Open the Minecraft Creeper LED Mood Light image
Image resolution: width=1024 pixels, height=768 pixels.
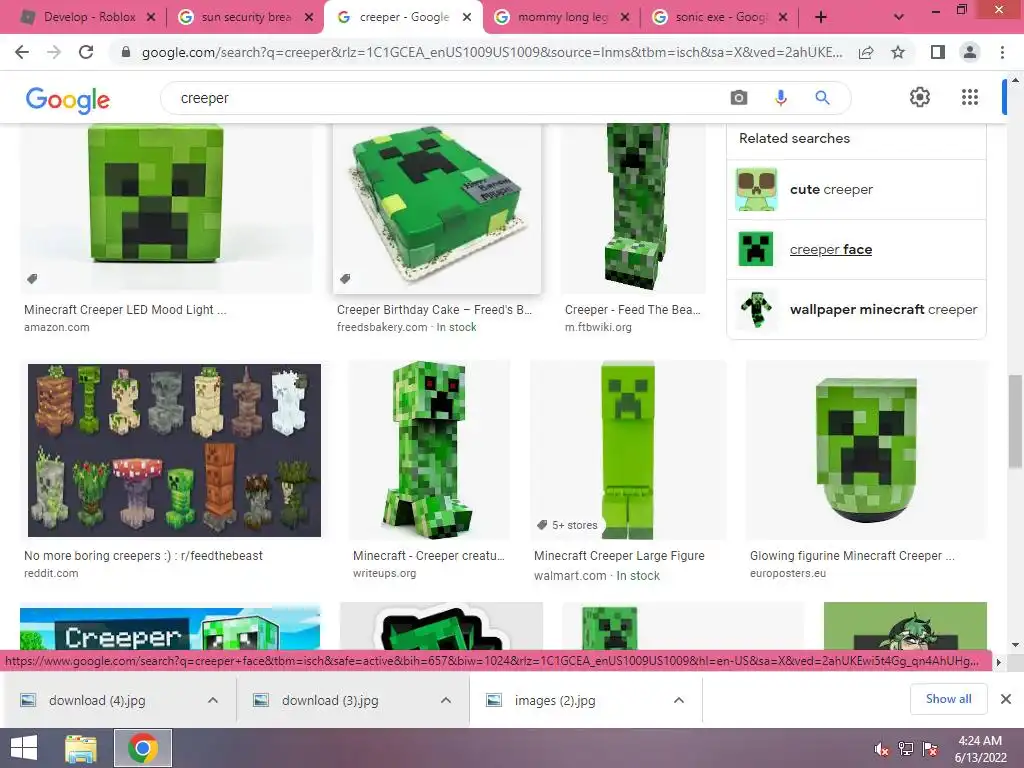166,208
